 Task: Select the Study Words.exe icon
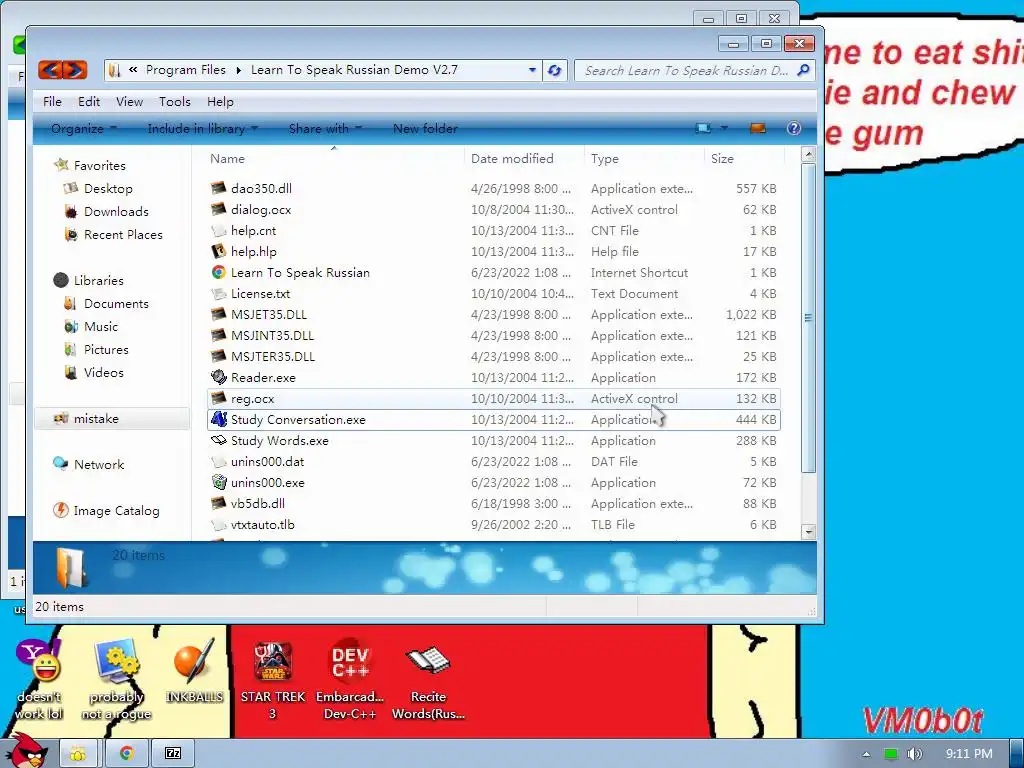(218, 440)
